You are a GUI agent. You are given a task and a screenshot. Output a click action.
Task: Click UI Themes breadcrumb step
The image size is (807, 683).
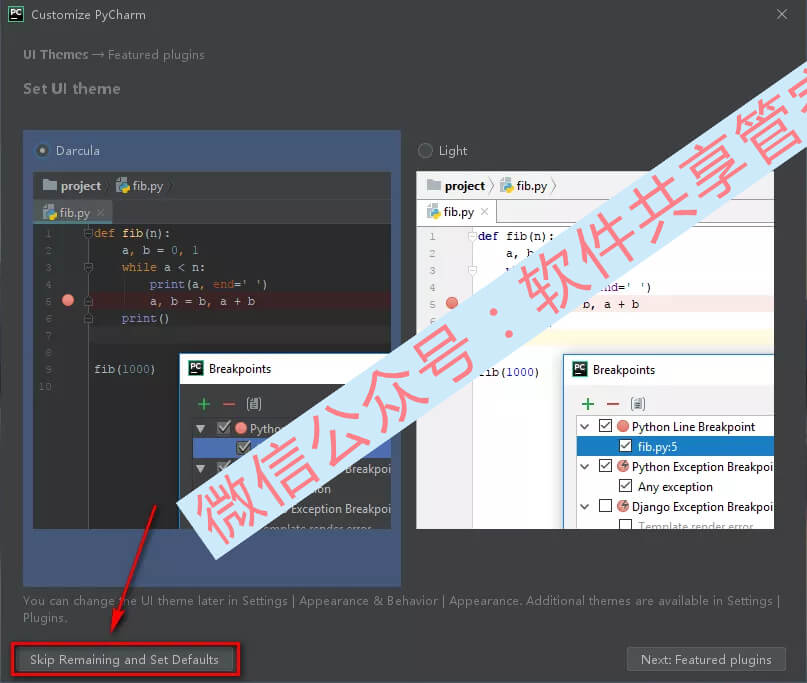click(56, 55)
